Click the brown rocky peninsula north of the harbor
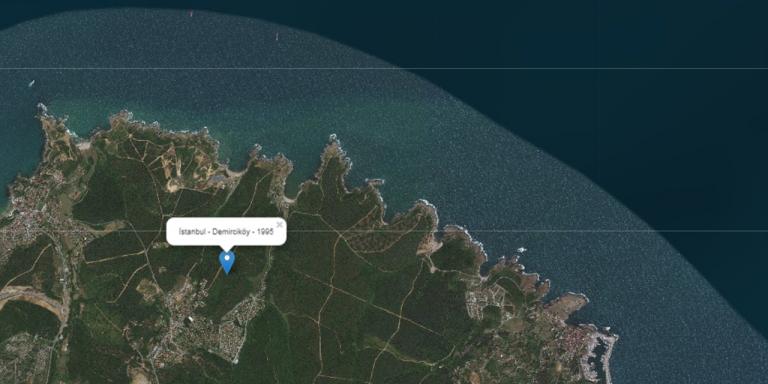The image size is (768, 384). point(567,306)
